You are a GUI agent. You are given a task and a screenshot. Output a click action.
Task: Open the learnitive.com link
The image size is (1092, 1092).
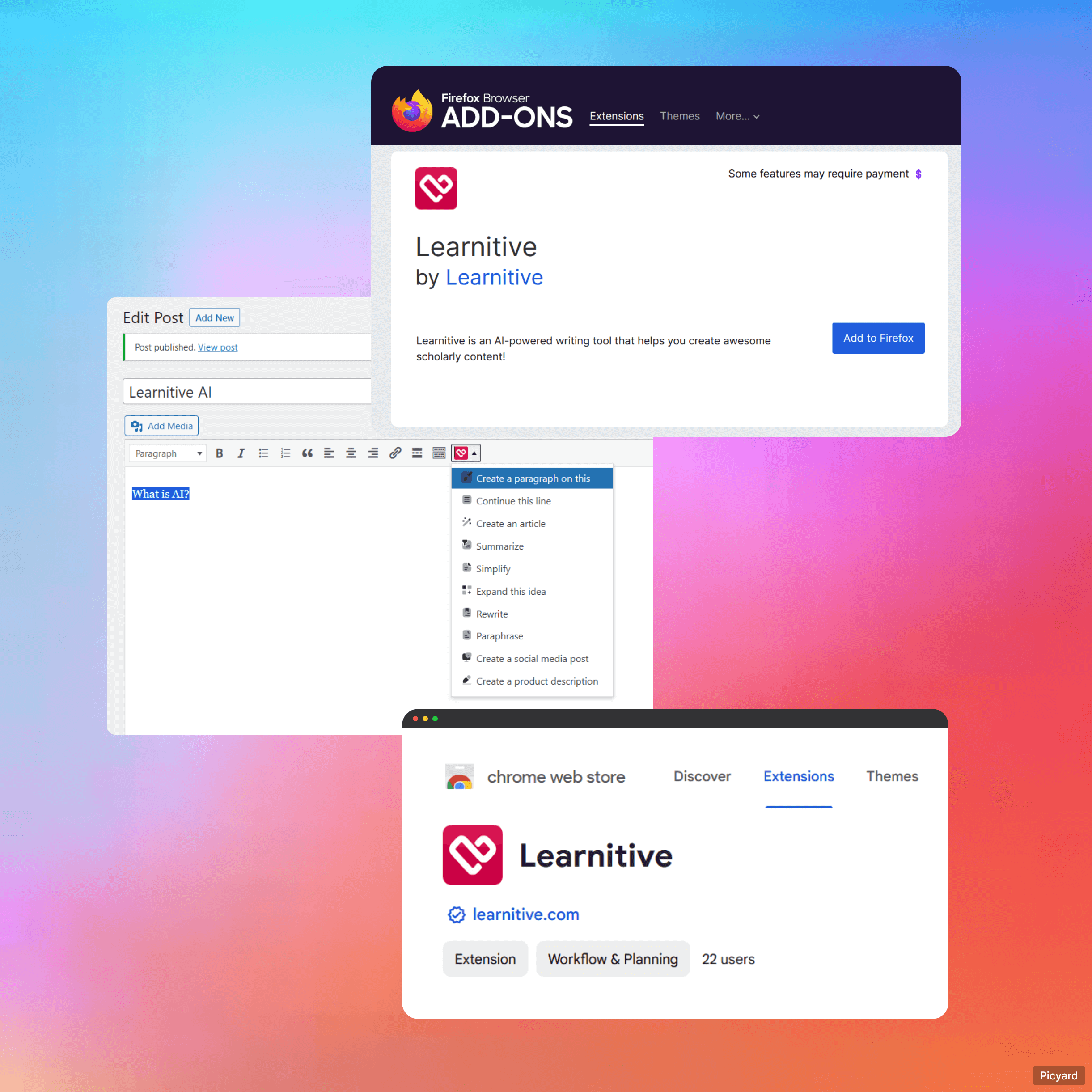tap(525, 914)
